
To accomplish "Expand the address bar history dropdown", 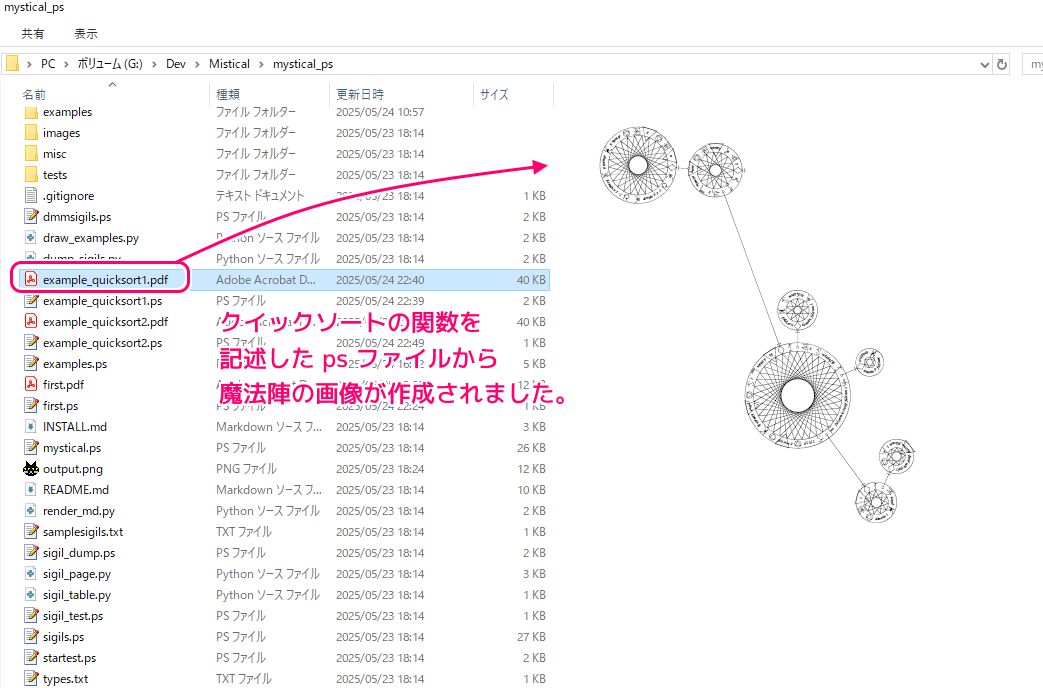I will (x=984, y=65).
